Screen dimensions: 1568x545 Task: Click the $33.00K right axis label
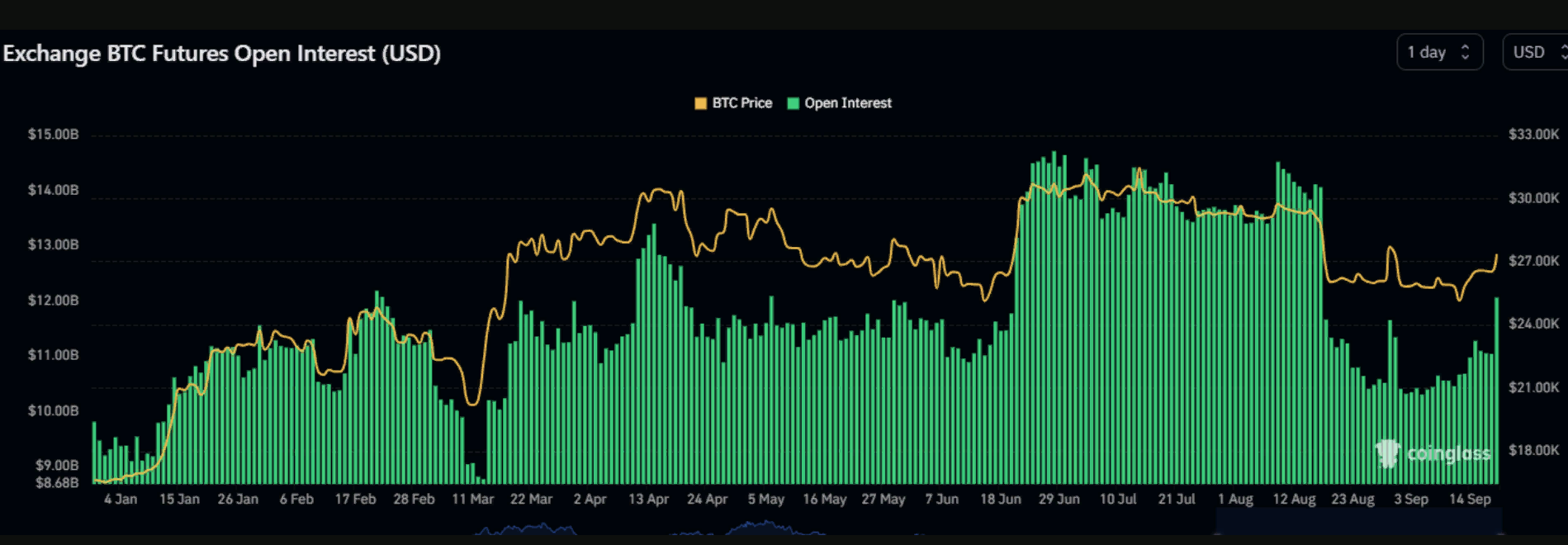click(1533, 135)
